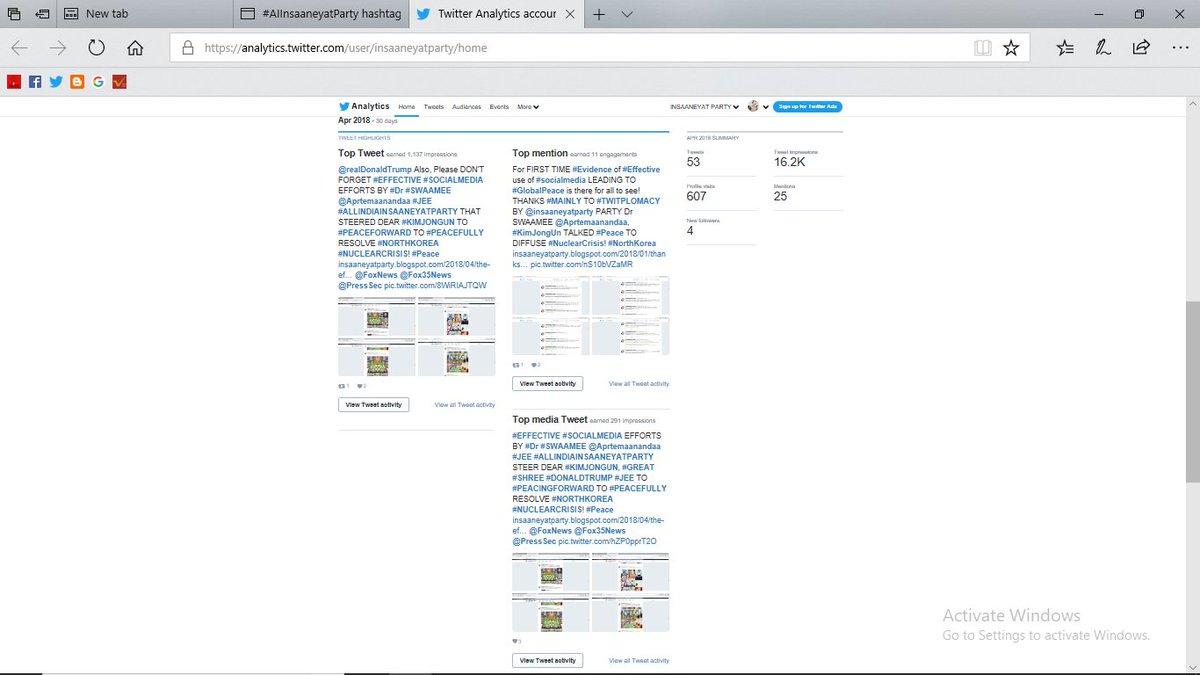Image resolution: width=1200 pixels, height=675 pixels.
Task: Toggle Reading view in the address bar
Action: (983, 47)
